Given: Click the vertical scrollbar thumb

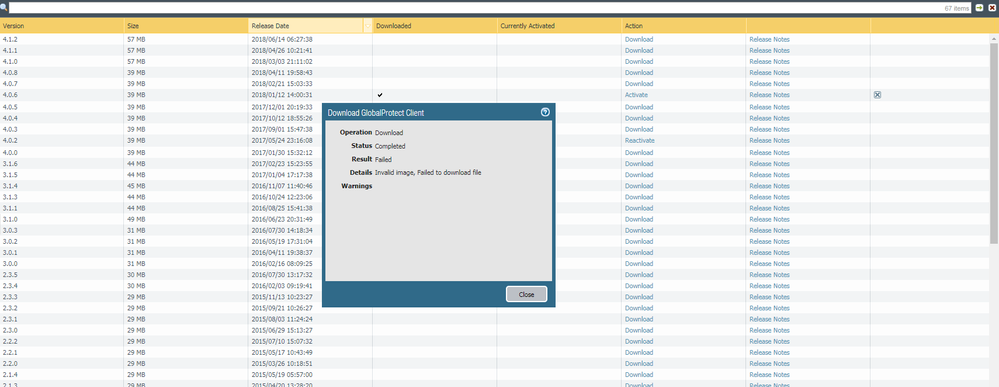Looking at the screenshot, I should pyautogui.click(x=994, y=143).
